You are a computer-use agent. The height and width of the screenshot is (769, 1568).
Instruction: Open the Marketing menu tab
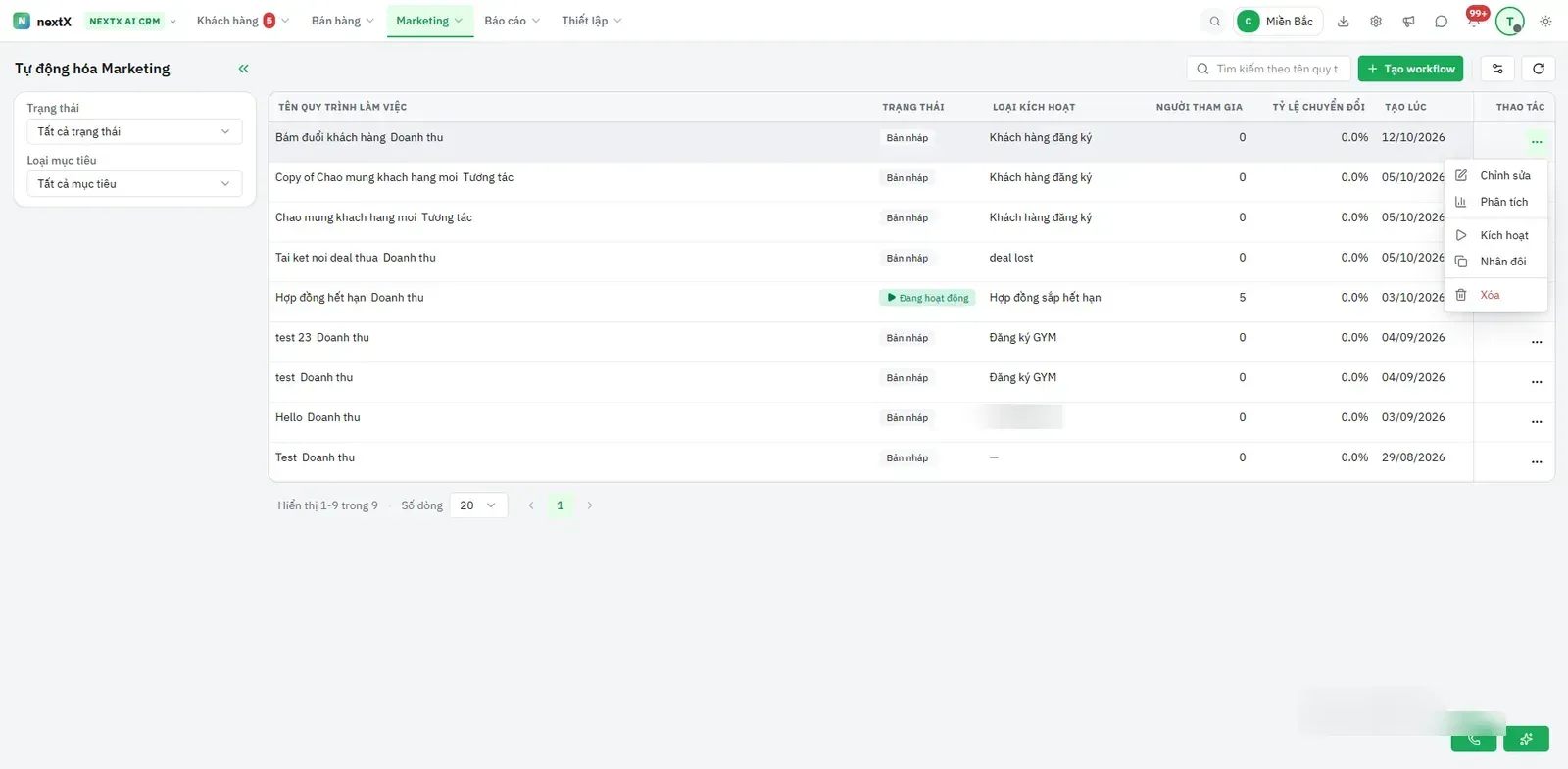coord(429,21)
